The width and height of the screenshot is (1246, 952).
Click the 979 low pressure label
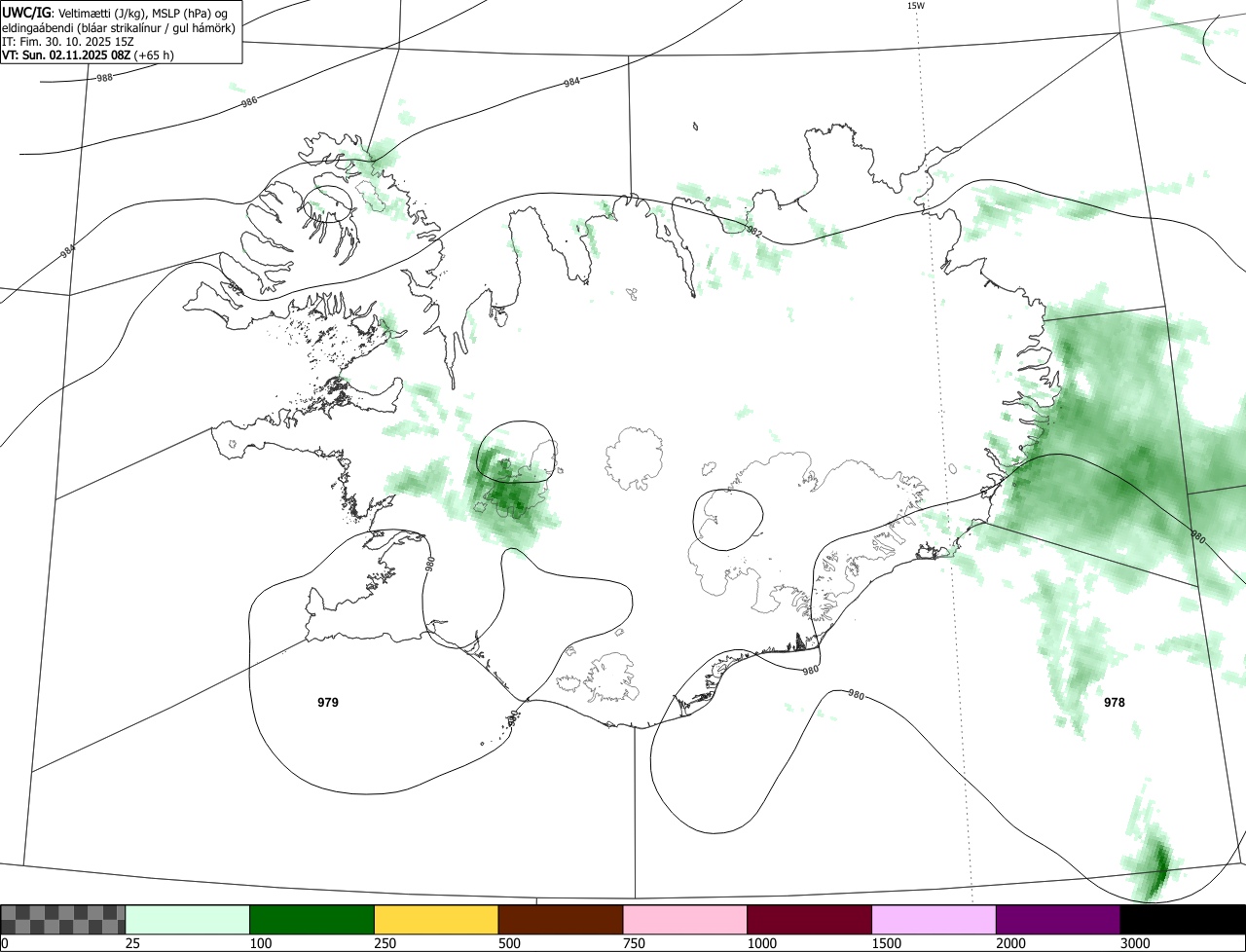(x=328, y=702)
